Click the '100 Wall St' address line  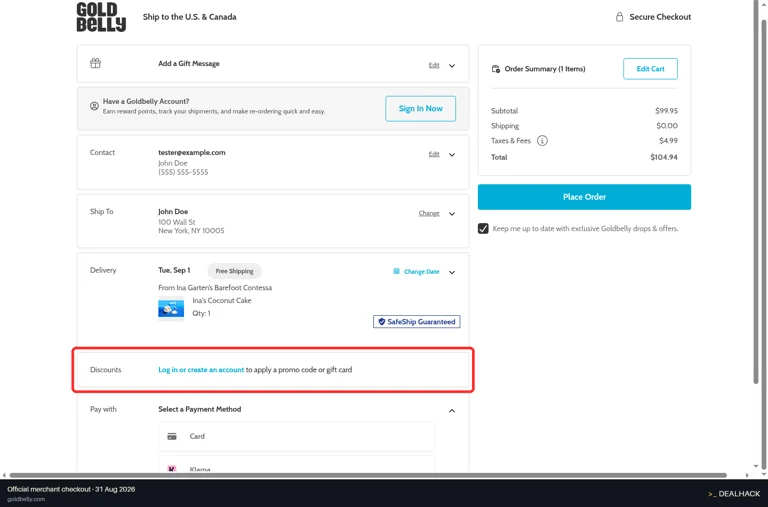tap(176, 222)
